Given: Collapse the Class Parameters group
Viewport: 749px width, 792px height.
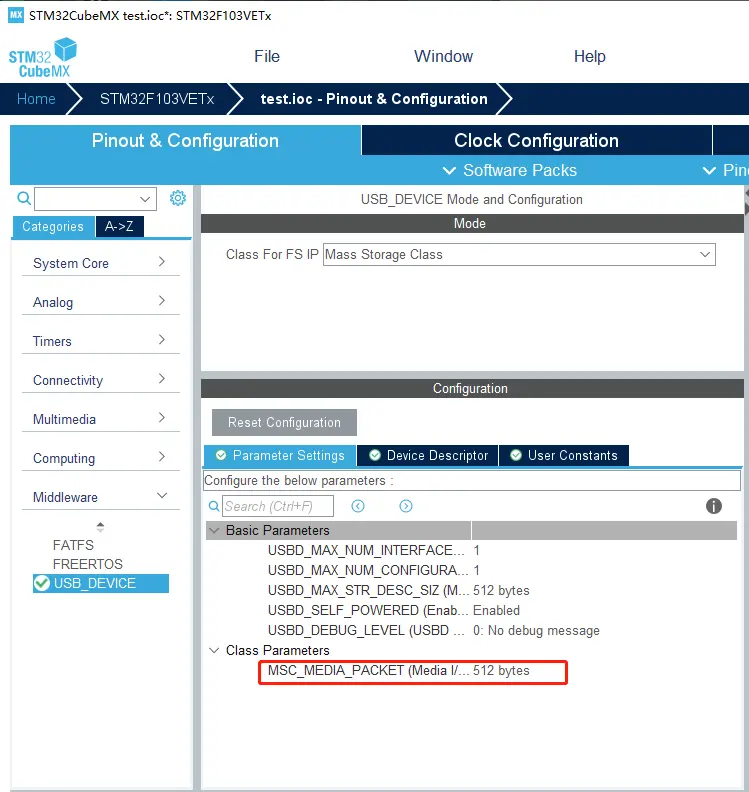Looking at the screenshot, I should (x=214, y=650).
